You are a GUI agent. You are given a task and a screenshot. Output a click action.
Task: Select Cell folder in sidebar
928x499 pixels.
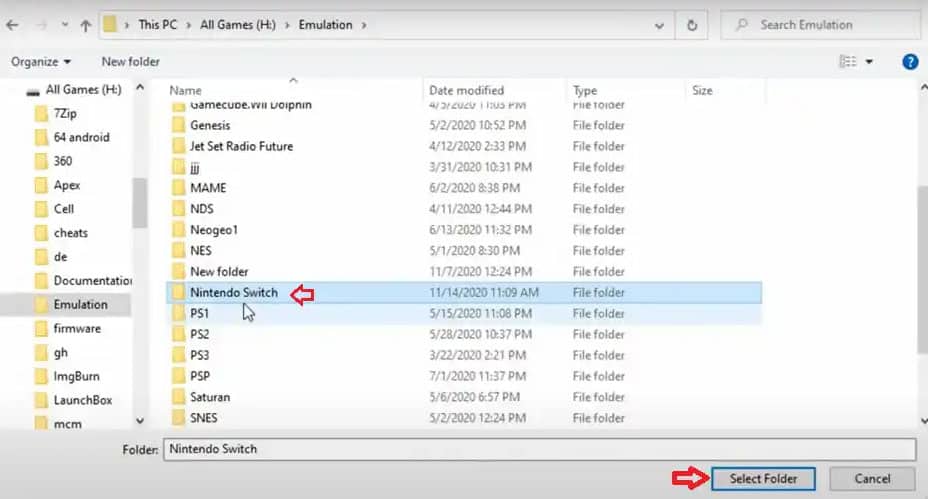click(63, 209)
